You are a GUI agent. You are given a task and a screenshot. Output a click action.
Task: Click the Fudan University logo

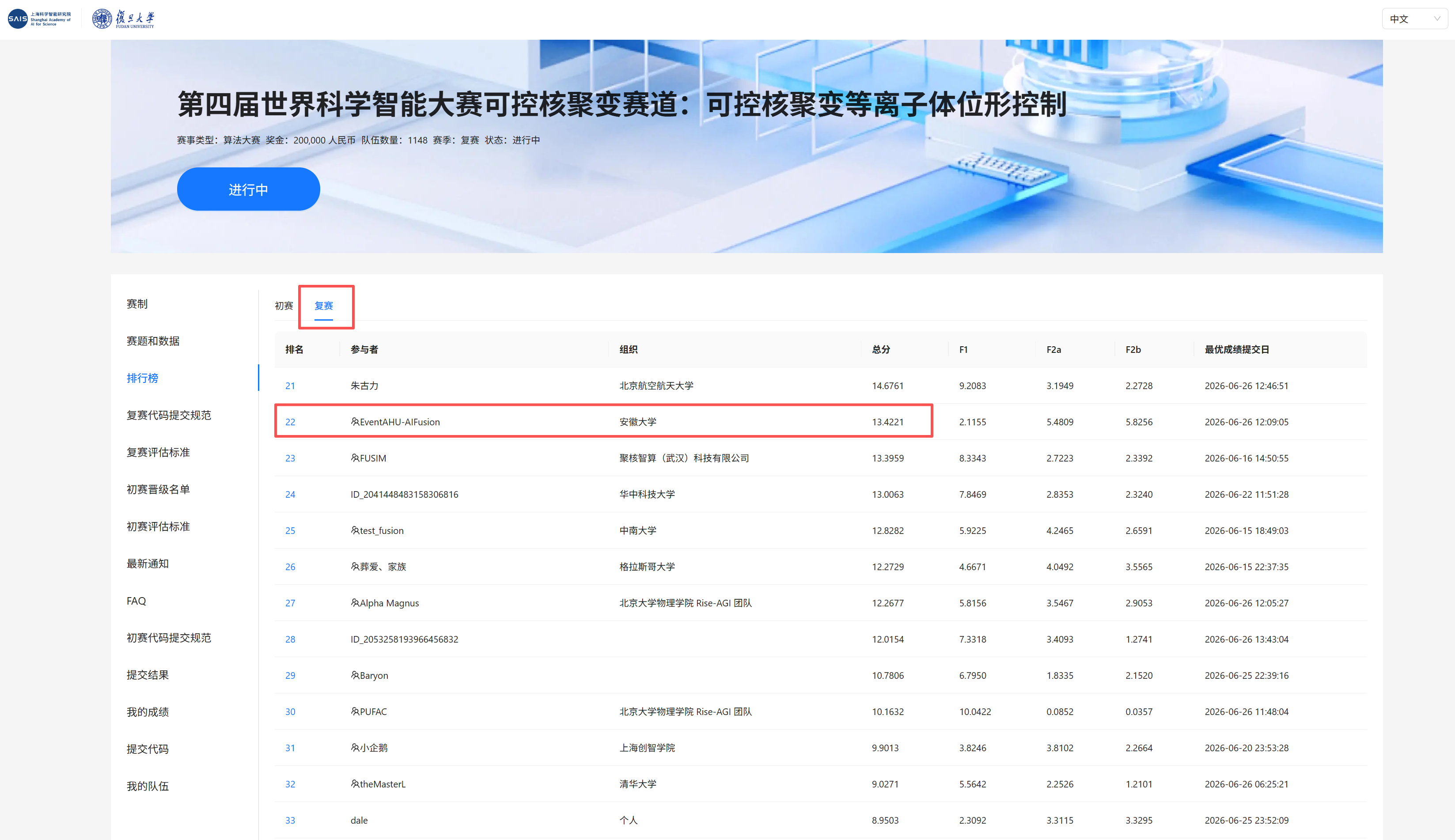click(x=124, y=19)
